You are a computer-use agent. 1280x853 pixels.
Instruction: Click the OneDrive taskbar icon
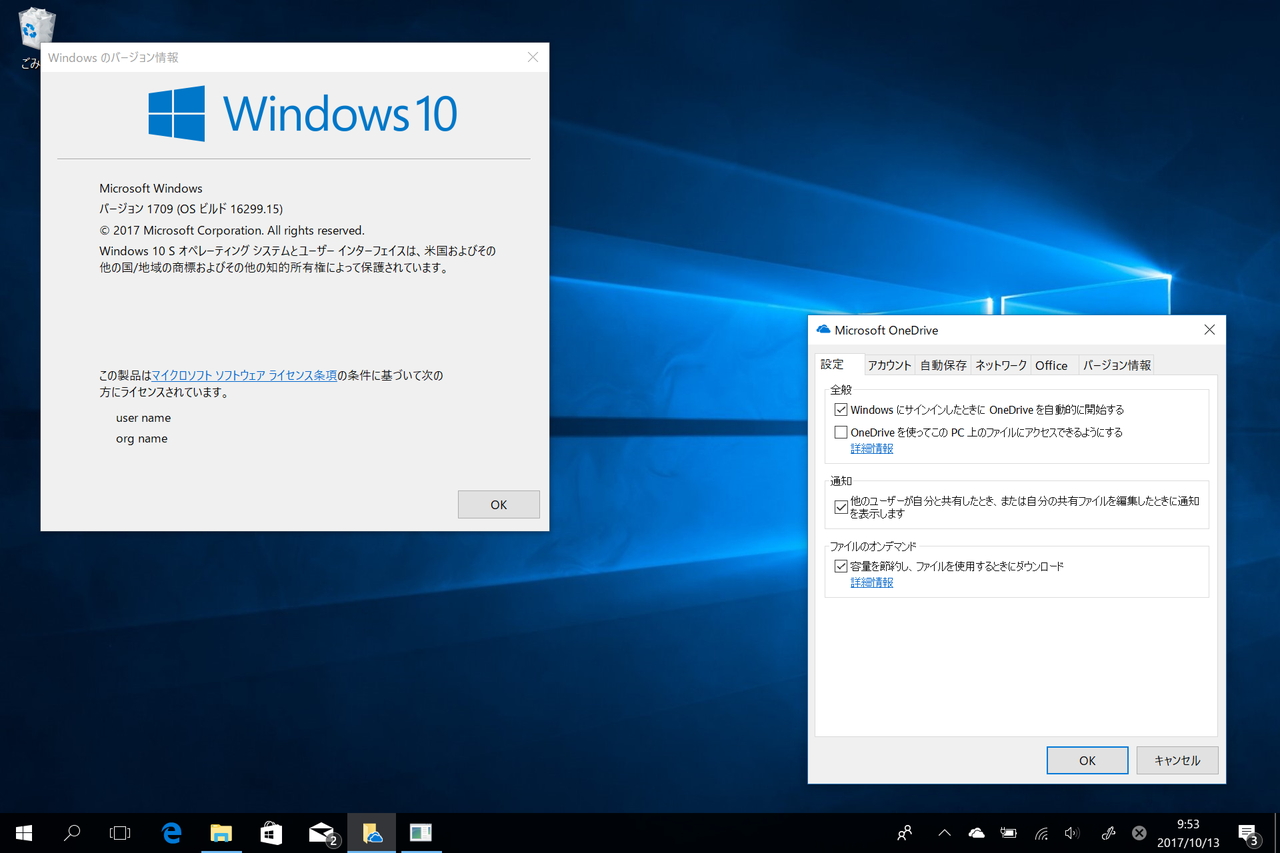(371, 832)
